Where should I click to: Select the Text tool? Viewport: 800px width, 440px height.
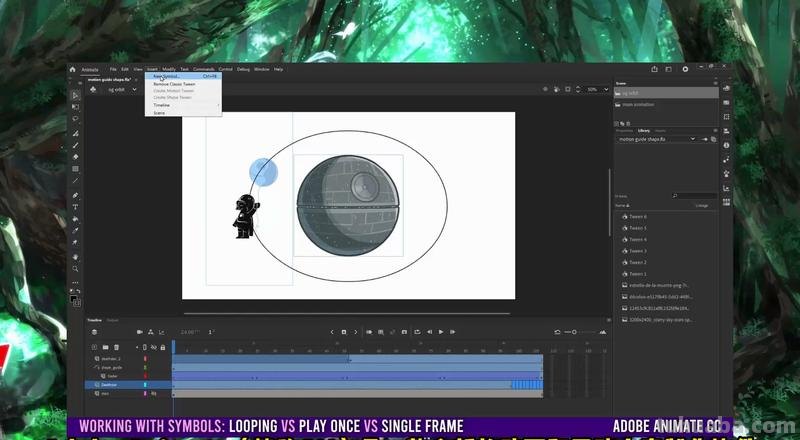tap(76, 207)
